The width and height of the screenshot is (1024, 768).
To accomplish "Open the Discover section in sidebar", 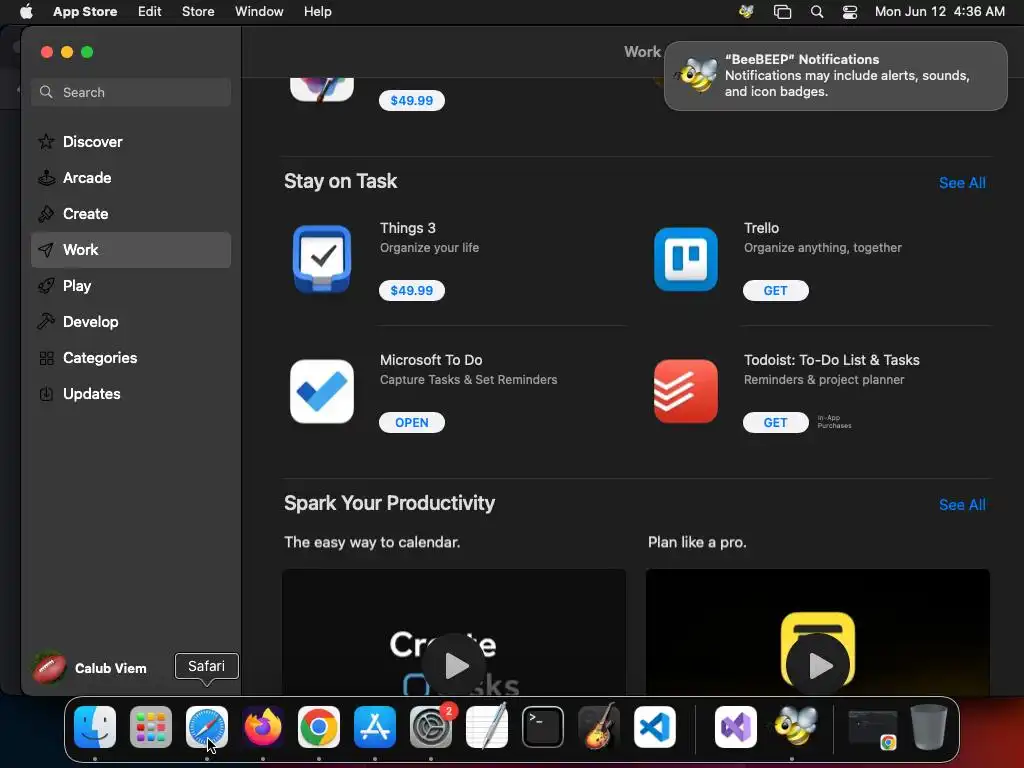I will (131, 142).
